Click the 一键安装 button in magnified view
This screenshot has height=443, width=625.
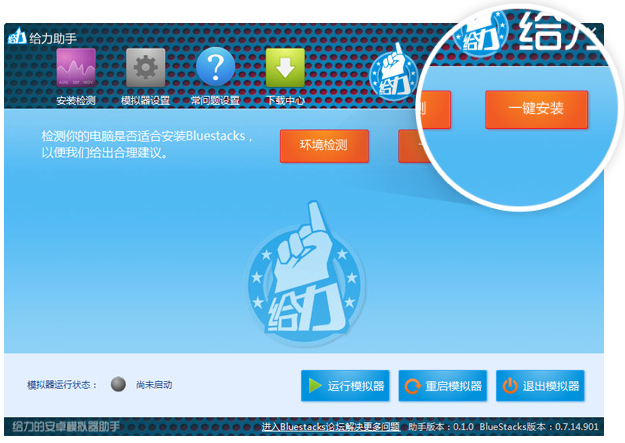(537, 109)
